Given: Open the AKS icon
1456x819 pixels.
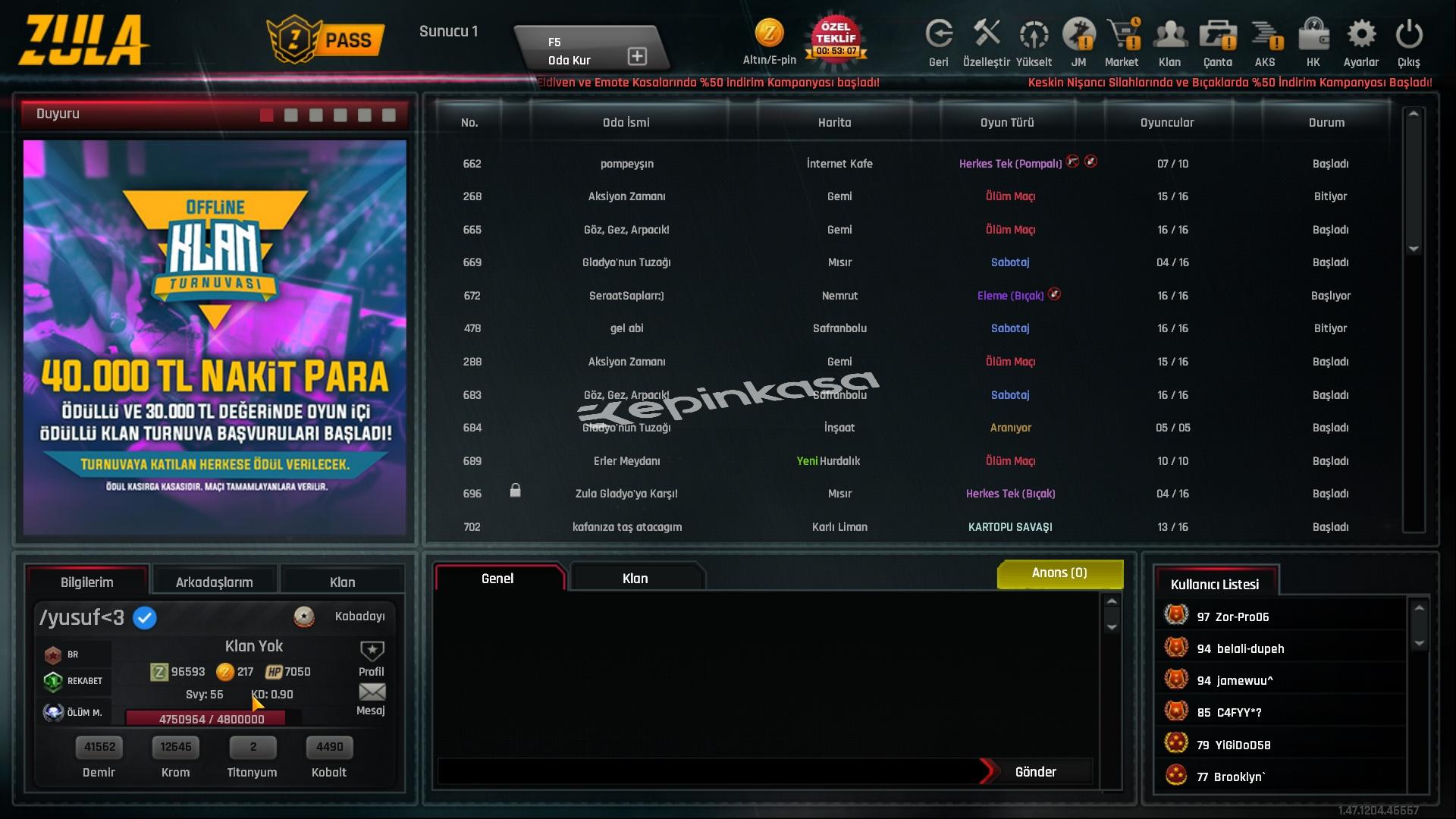Looking at the screenshot, I should [x=1266, y=34].
